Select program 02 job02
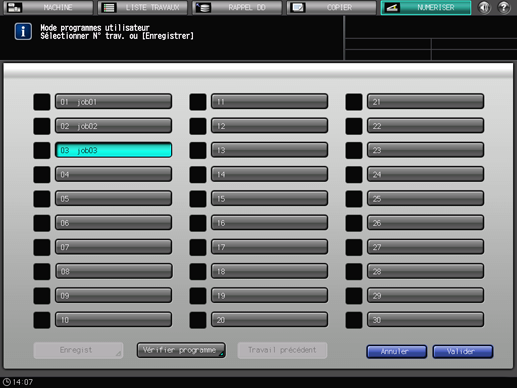This screenshot has height=388, width=517. [x=113, y=126]
